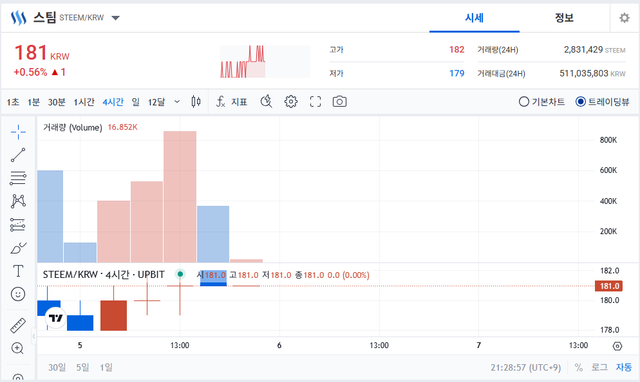Open the forecasting and measurement tools
Image resolution: width=640 pixels, height=382 pixels.
point(18,224)
